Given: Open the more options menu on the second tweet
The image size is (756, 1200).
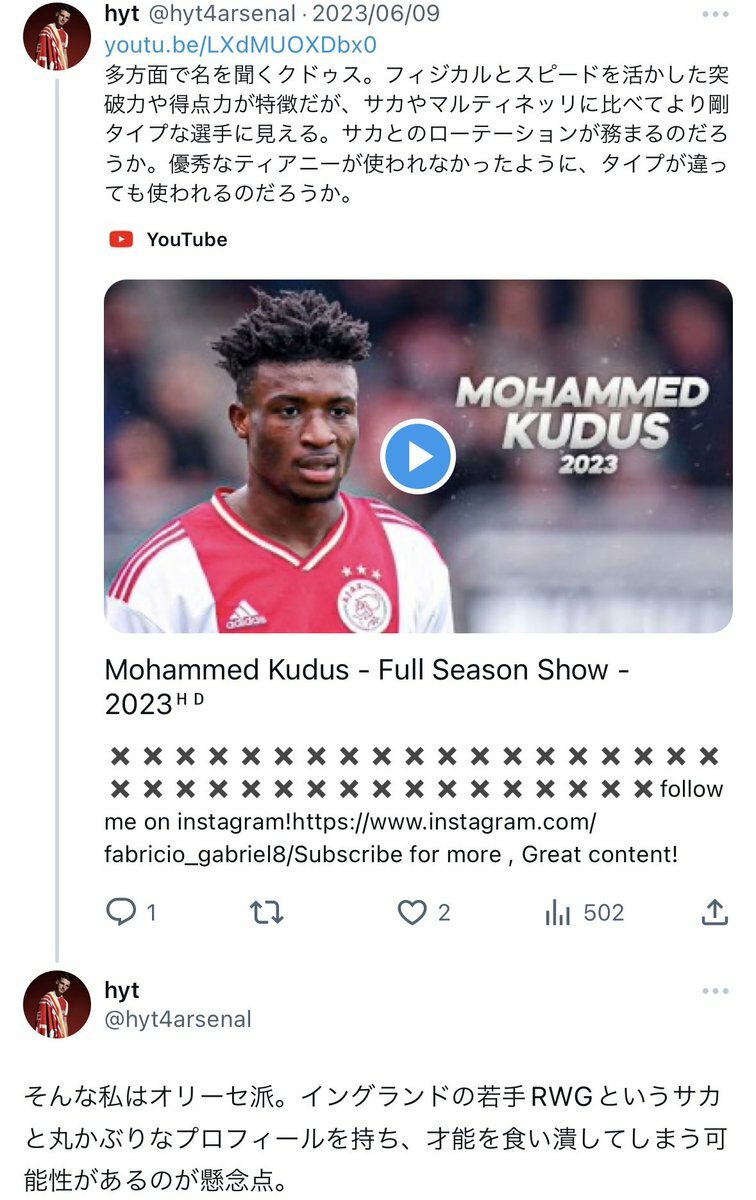Looking at the screenshot, I should pos(715,991).
